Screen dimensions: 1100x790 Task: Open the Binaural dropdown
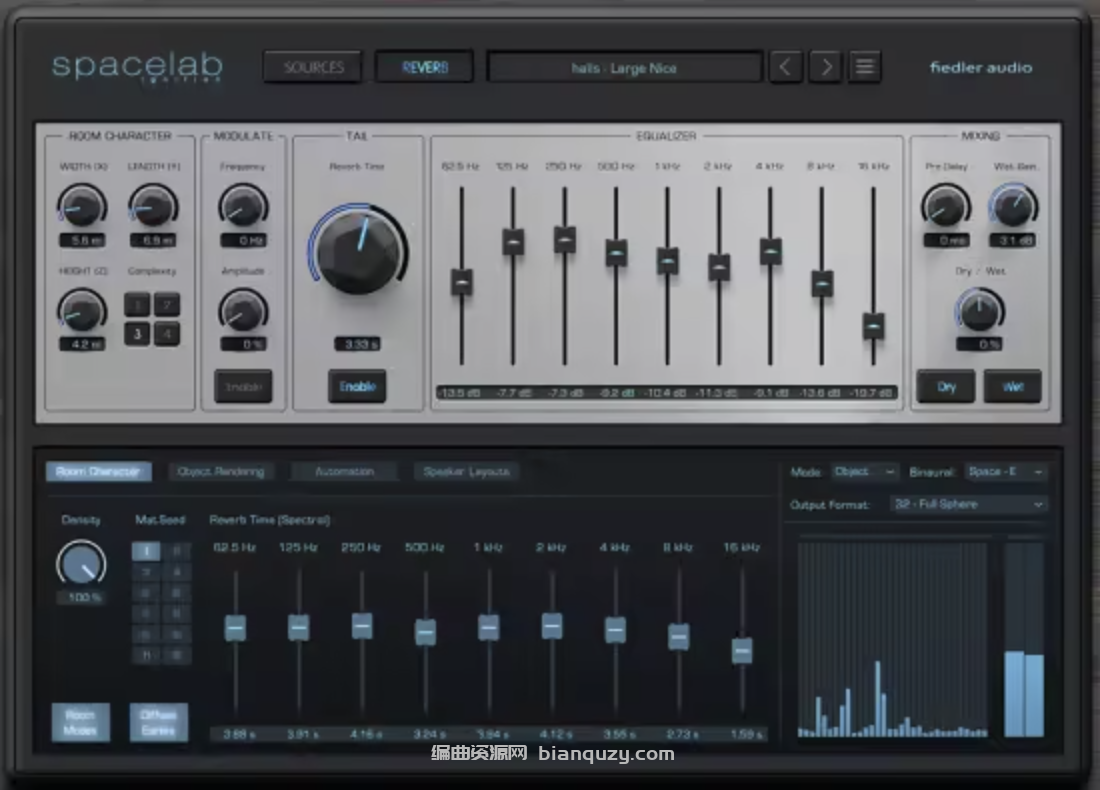tap(1006, 472)
